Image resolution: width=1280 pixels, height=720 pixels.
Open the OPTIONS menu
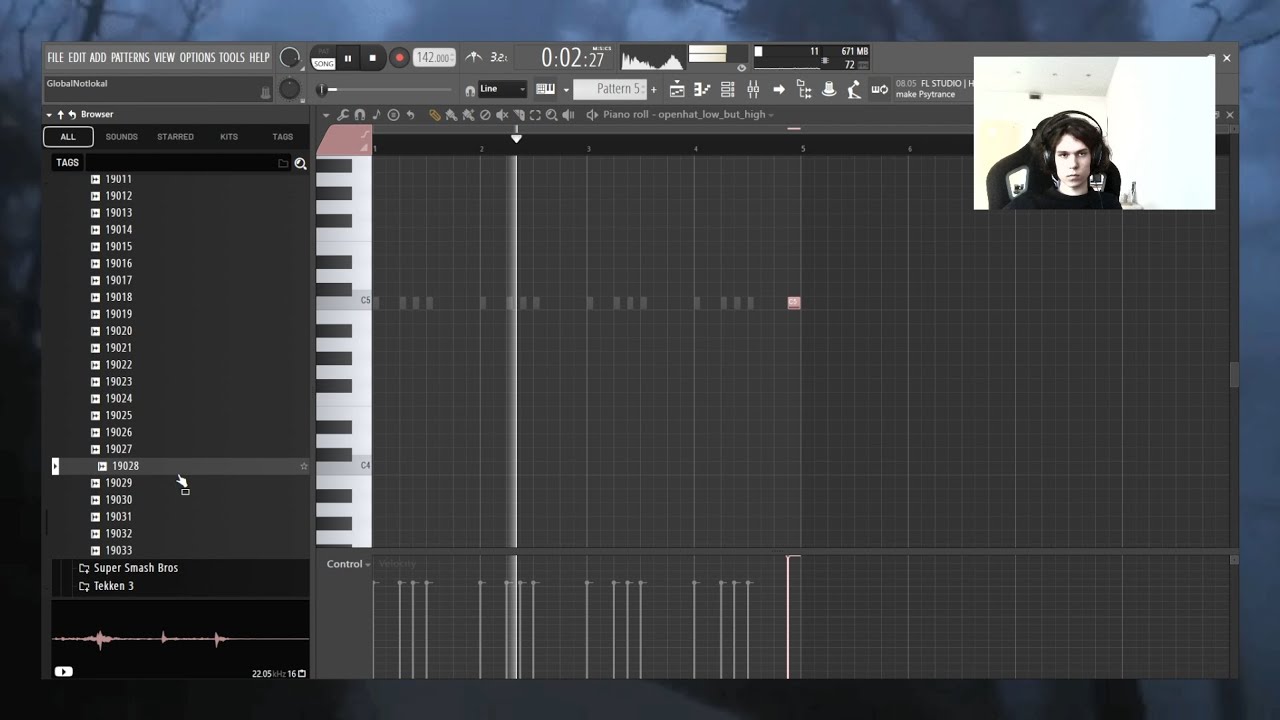coord(197,58)
